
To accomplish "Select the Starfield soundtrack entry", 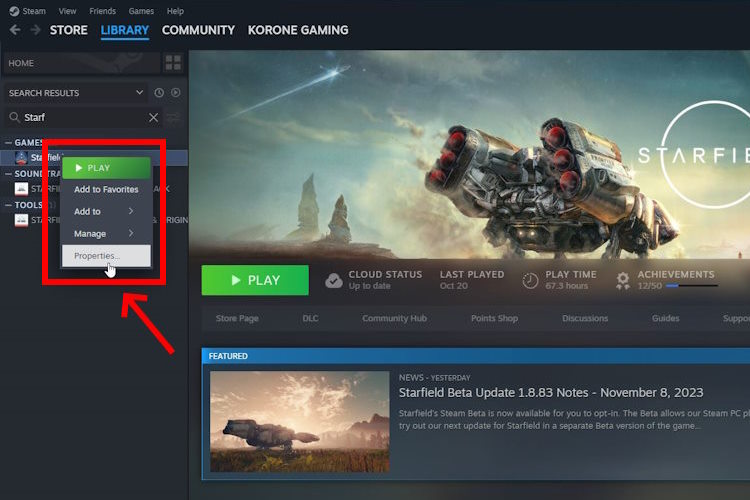I will click(94, 189).
